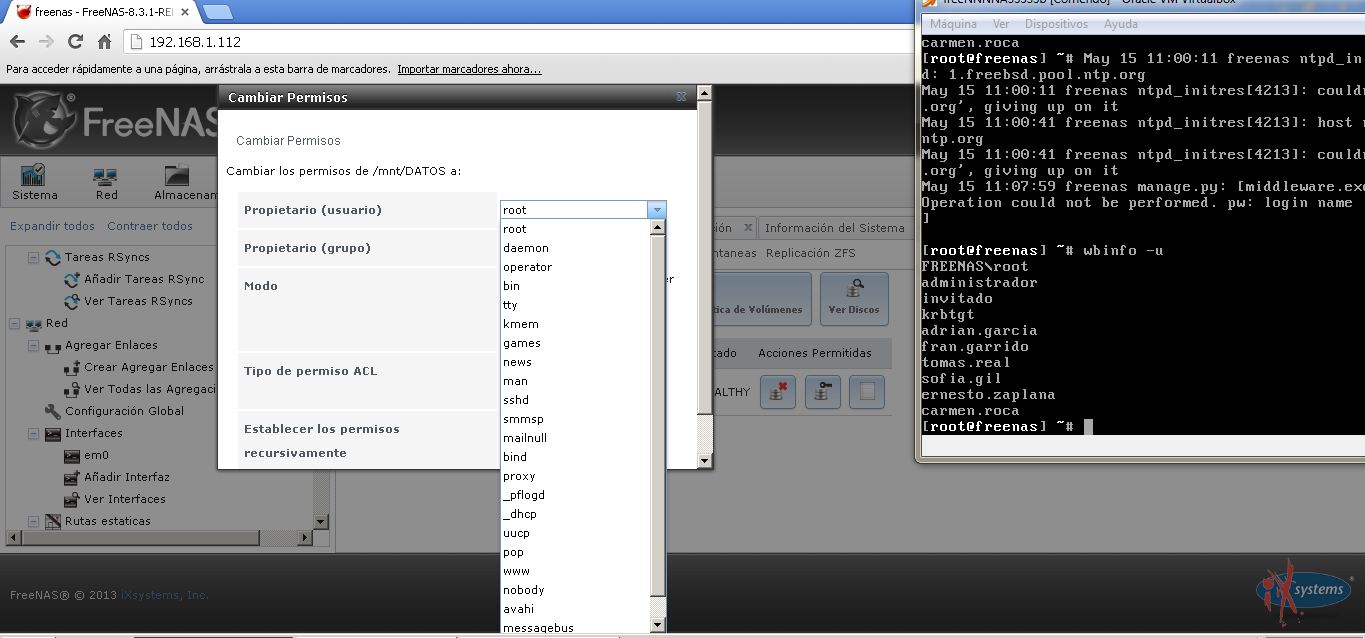This screenshot has width=1365, height=638.
Task: Select avahi in the owner dropdown
Action: click(x=575, y=609)
